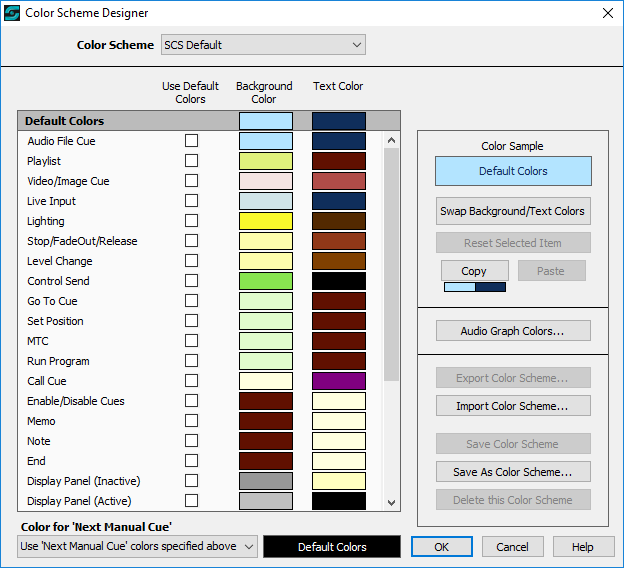The width and height of the screenshot is (624, 568).
Task: Toggle Use Default Colors for Display Panel (Active)
Action: coord(191,501)
